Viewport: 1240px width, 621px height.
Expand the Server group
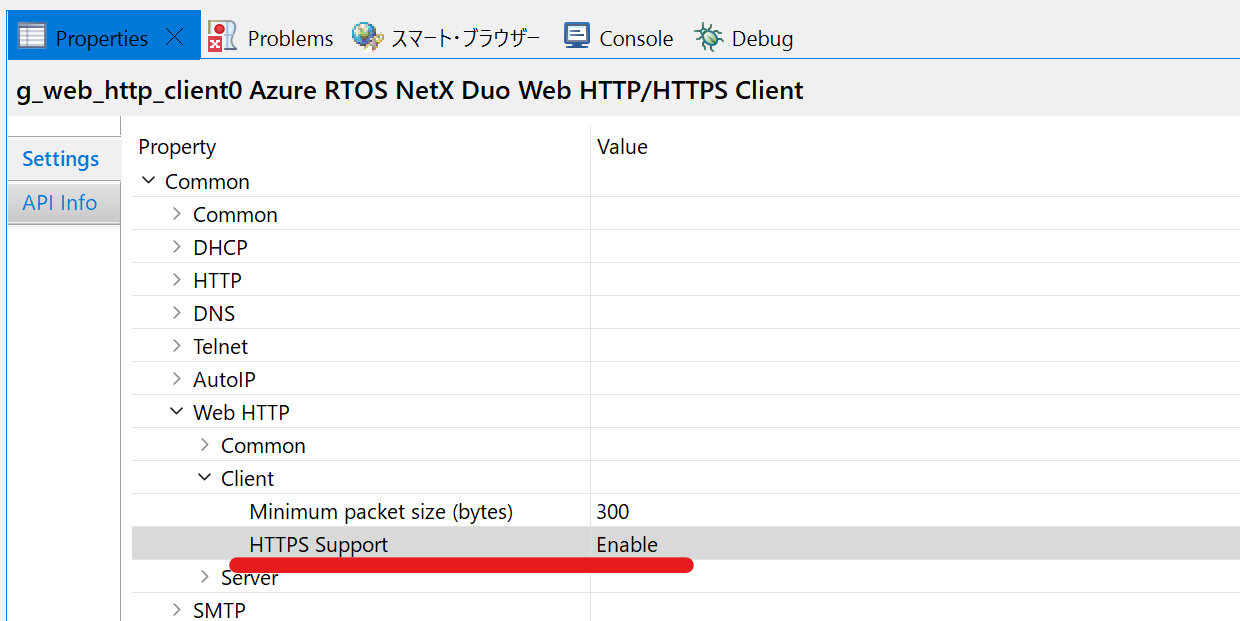point(205,577)
